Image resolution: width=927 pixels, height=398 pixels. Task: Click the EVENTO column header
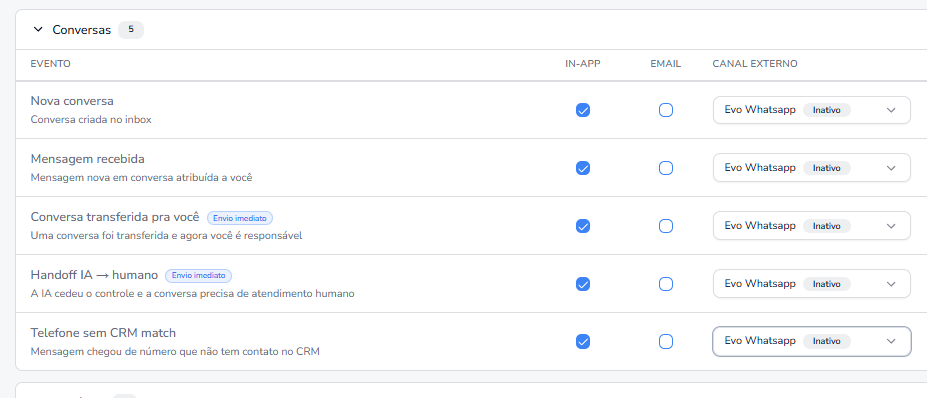50,64
